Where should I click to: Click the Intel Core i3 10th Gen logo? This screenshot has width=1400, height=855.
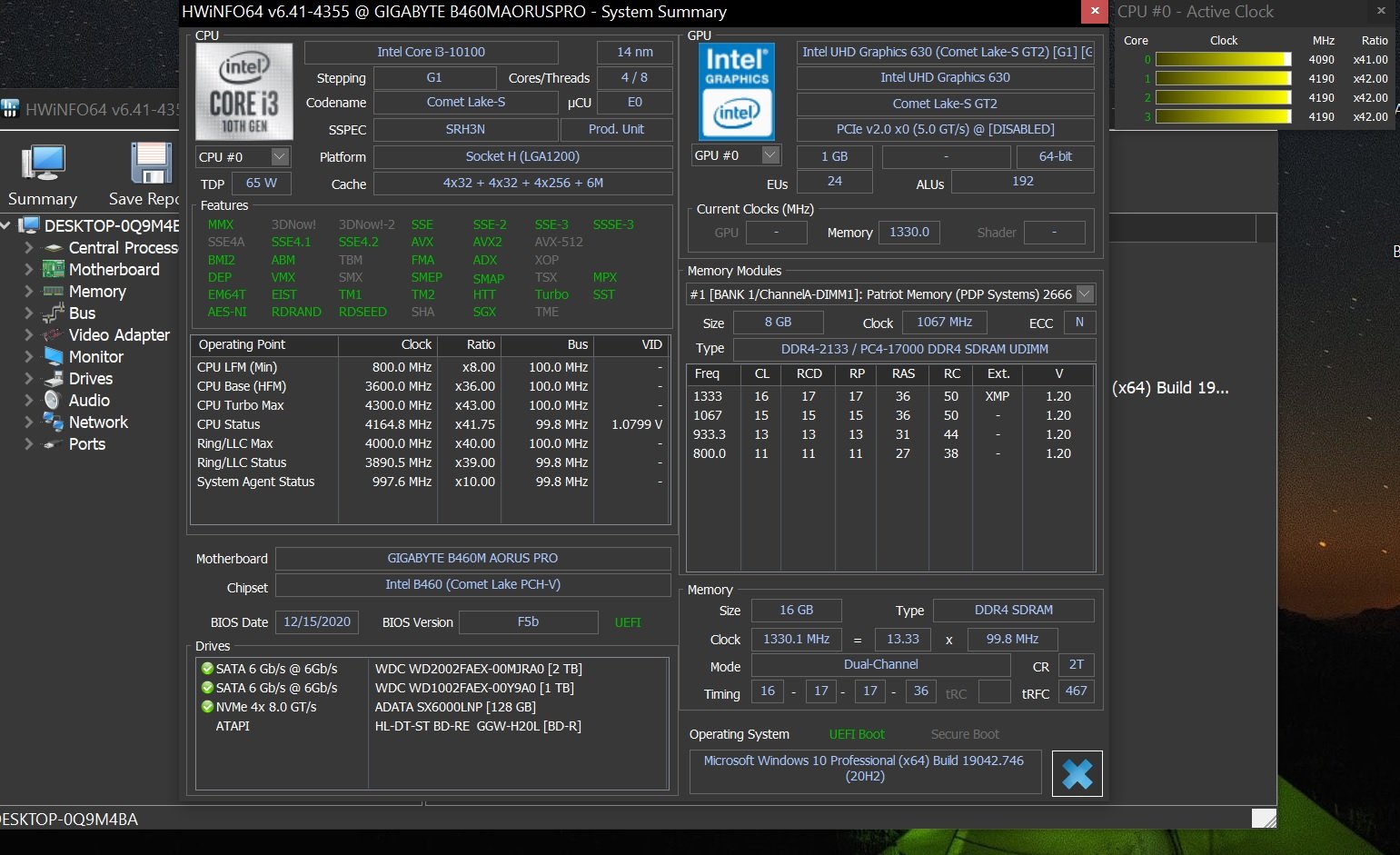tap(244, 92)
